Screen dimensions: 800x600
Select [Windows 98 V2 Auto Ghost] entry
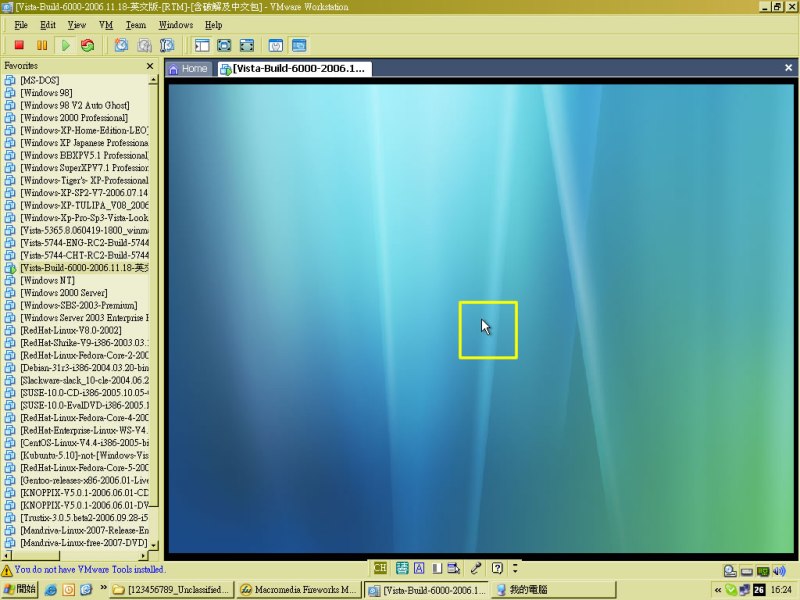coord(74,106)
